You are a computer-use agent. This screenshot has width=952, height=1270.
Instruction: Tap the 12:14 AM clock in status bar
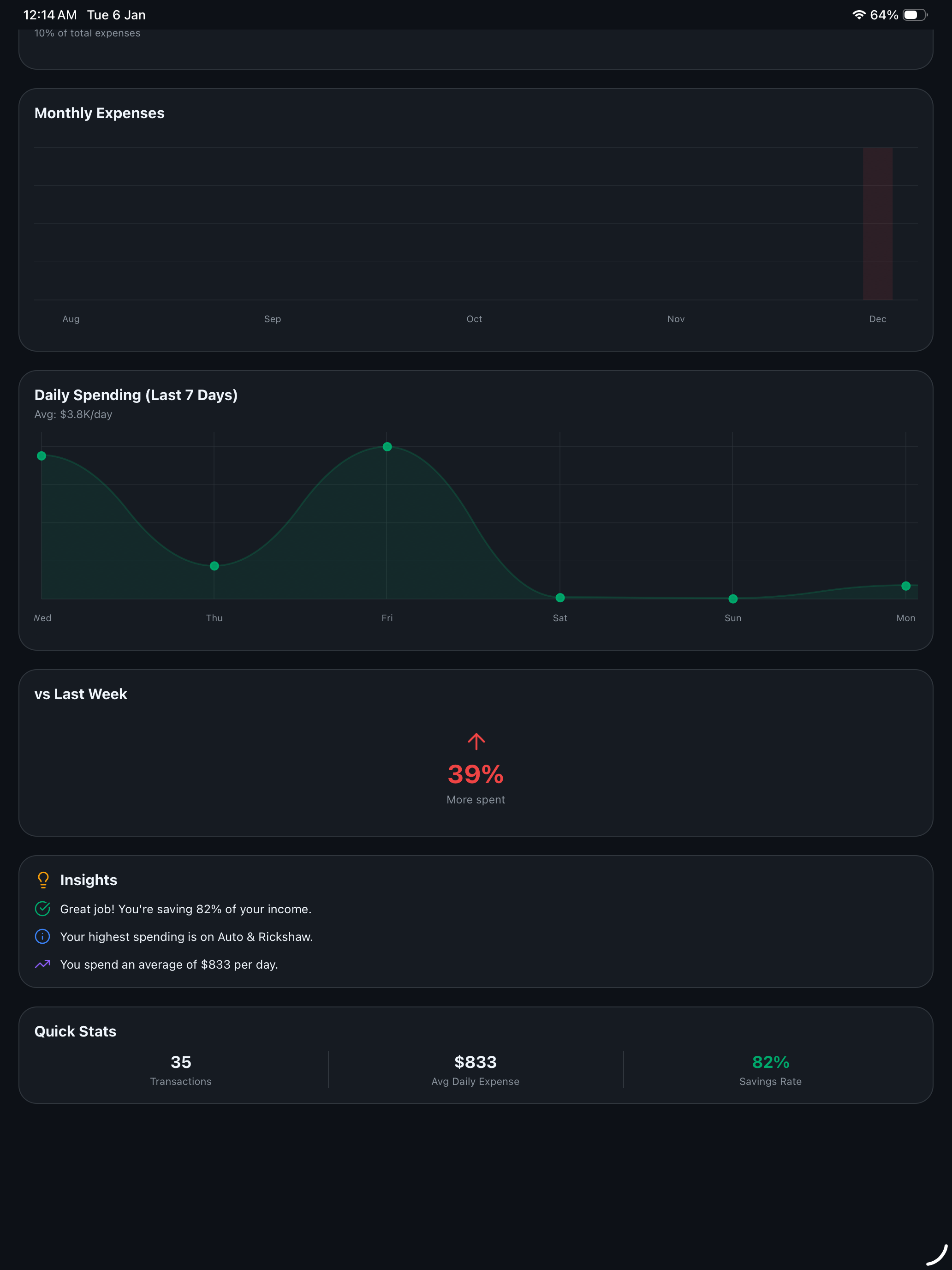pos(50,15)
